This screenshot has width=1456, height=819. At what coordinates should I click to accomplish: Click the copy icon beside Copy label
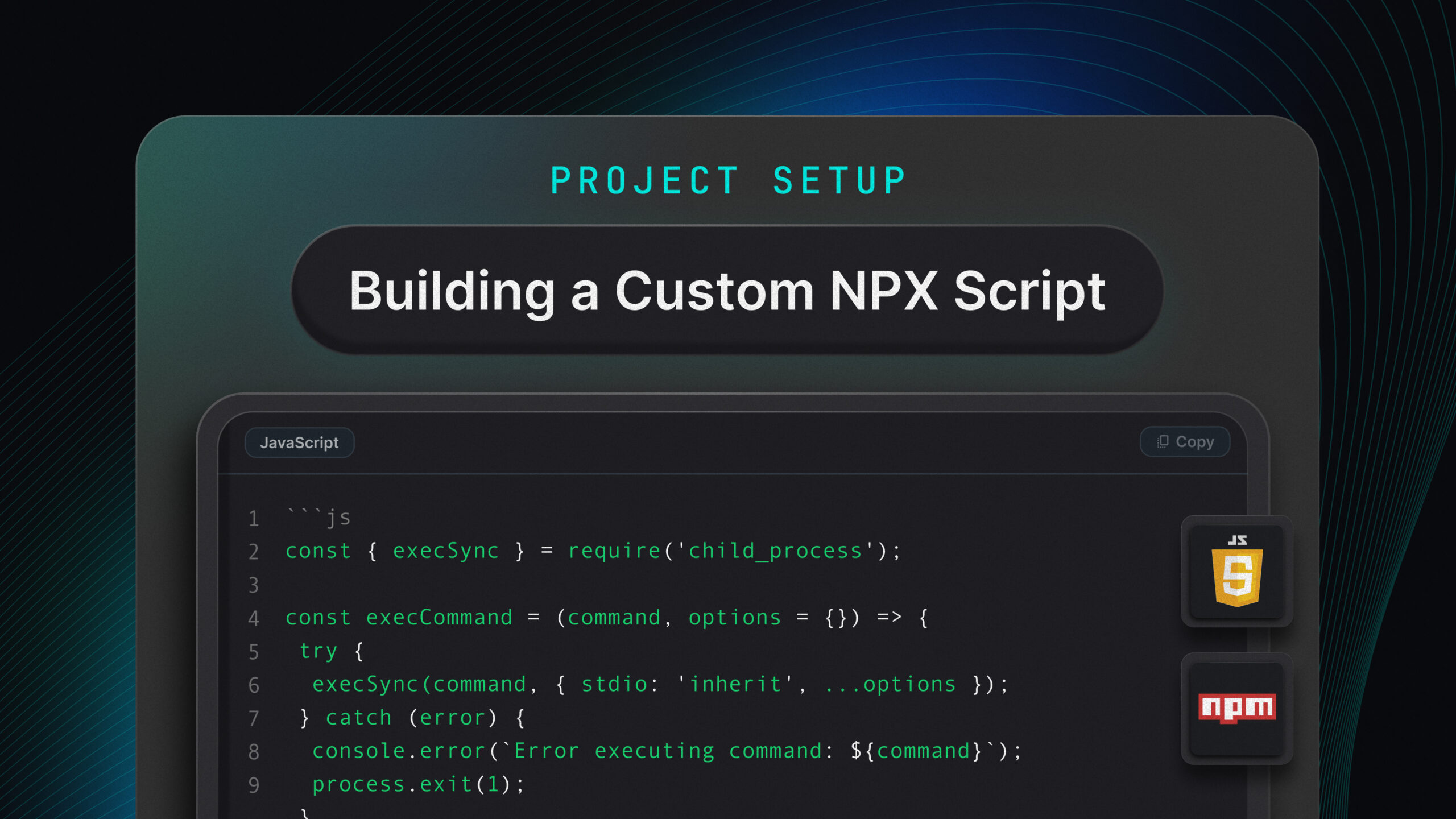(1163, 442)
